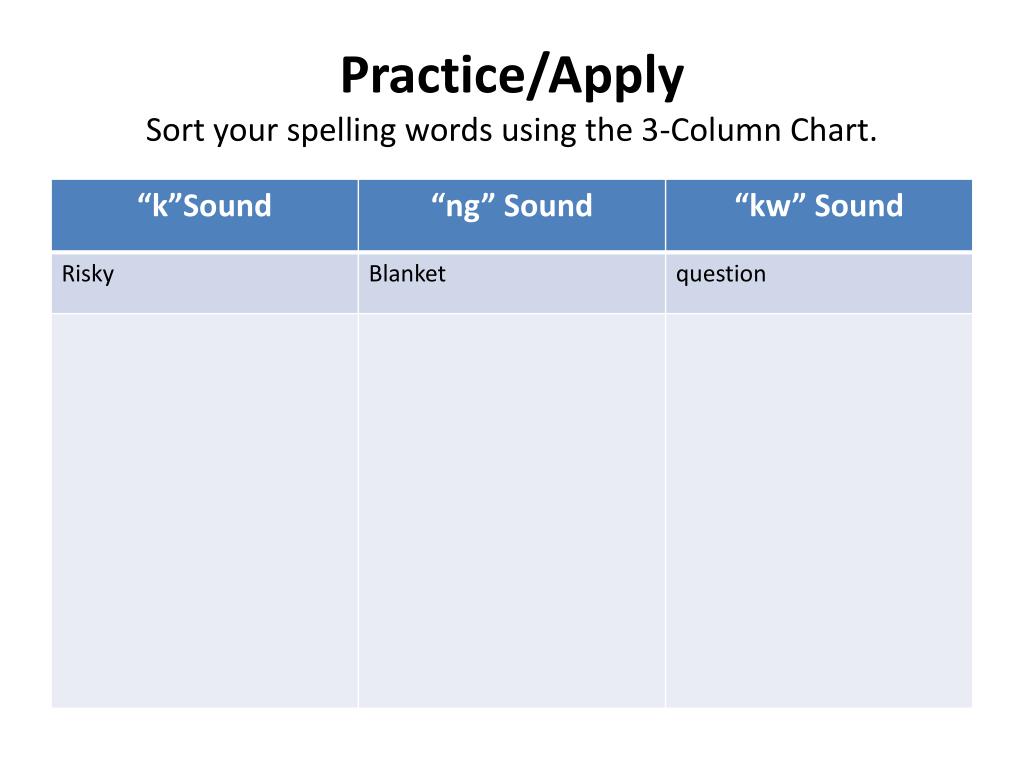Click the word question in the table
Image resolution: width=1024 pixels, height=768 pixels.
pos(720,275)
